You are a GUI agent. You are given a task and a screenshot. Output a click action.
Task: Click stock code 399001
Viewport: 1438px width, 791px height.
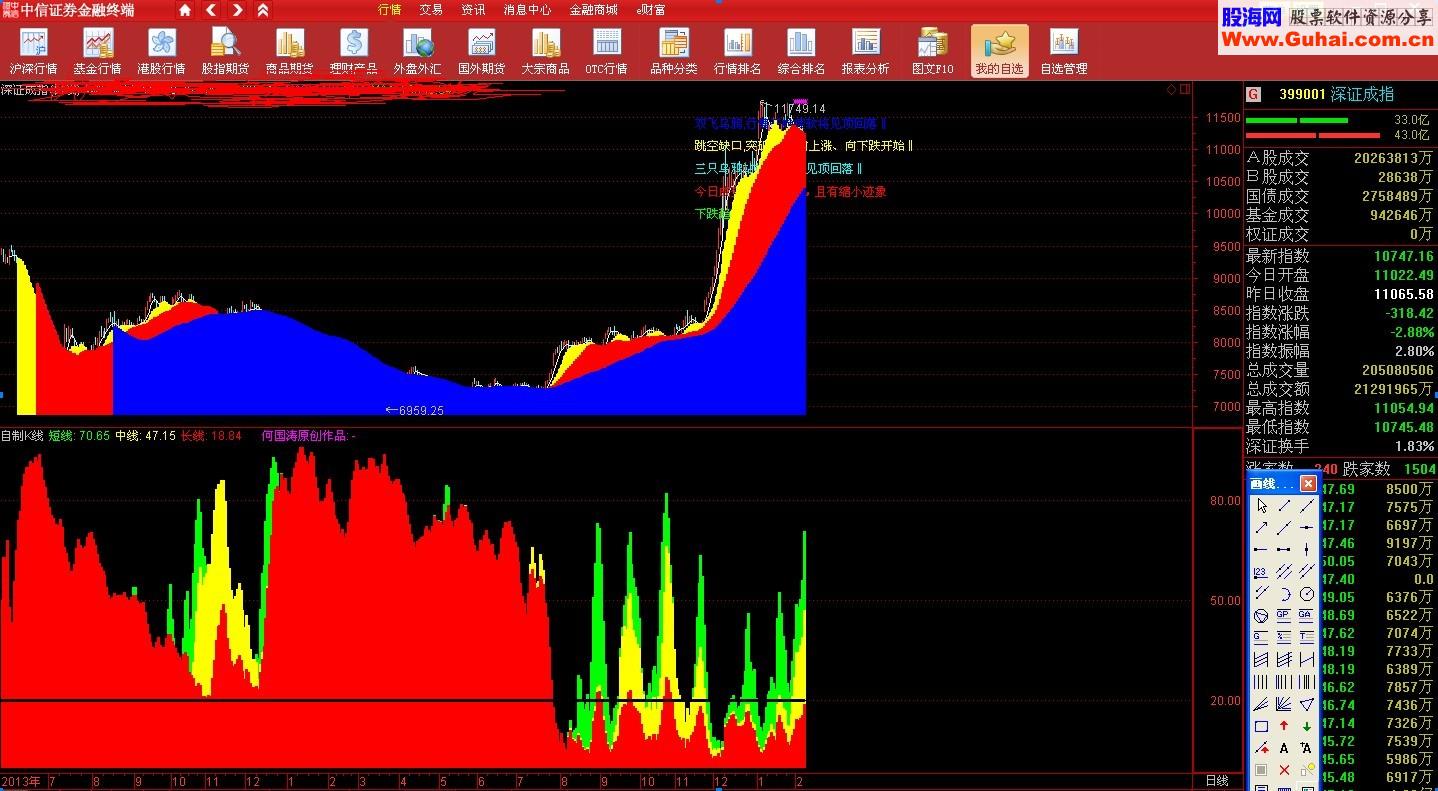[x=1302, y=94]
